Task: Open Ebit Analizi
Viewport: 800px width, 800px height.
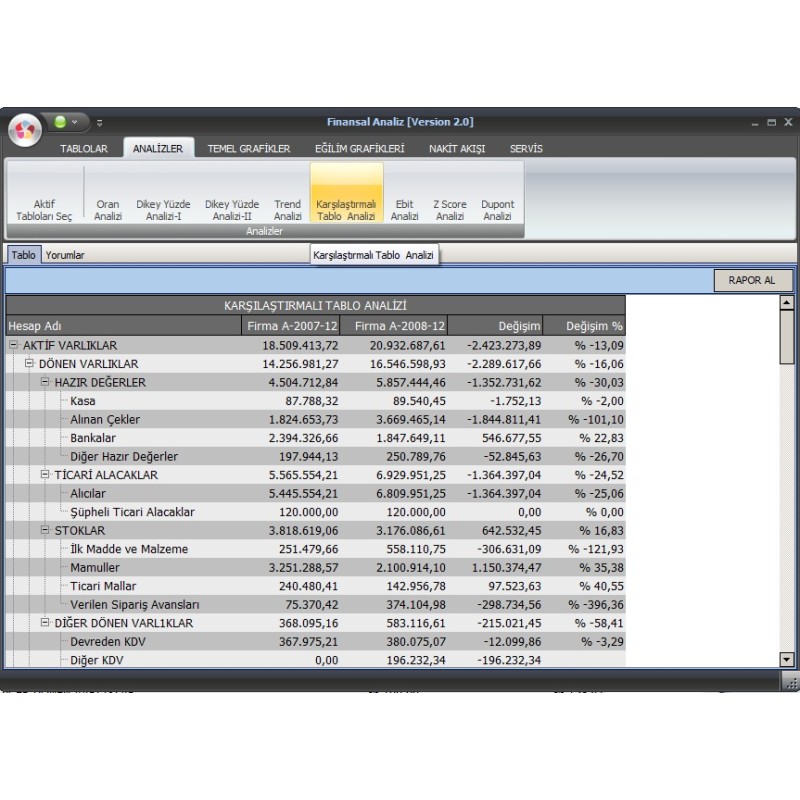Action: [405, 194]
